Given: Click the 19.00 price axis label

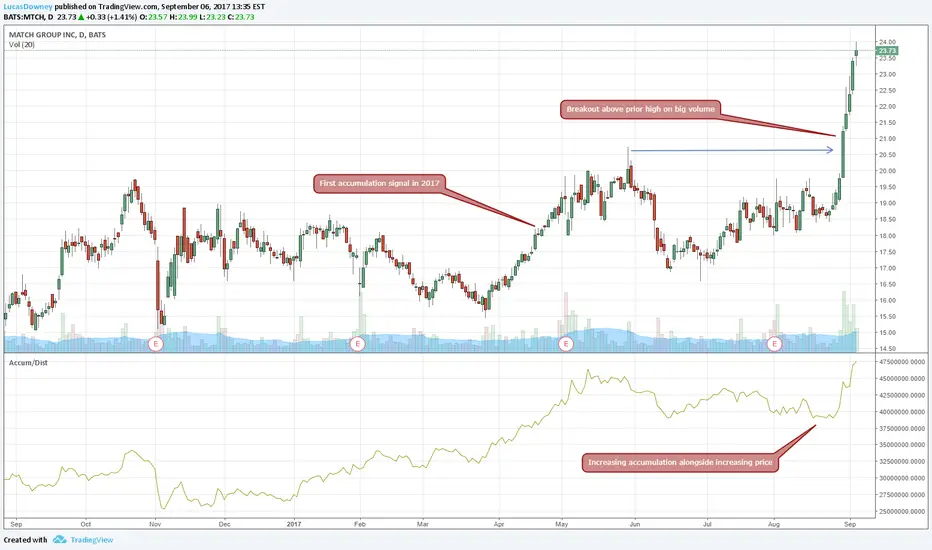Looking at the screenshot, I should 887,203.
